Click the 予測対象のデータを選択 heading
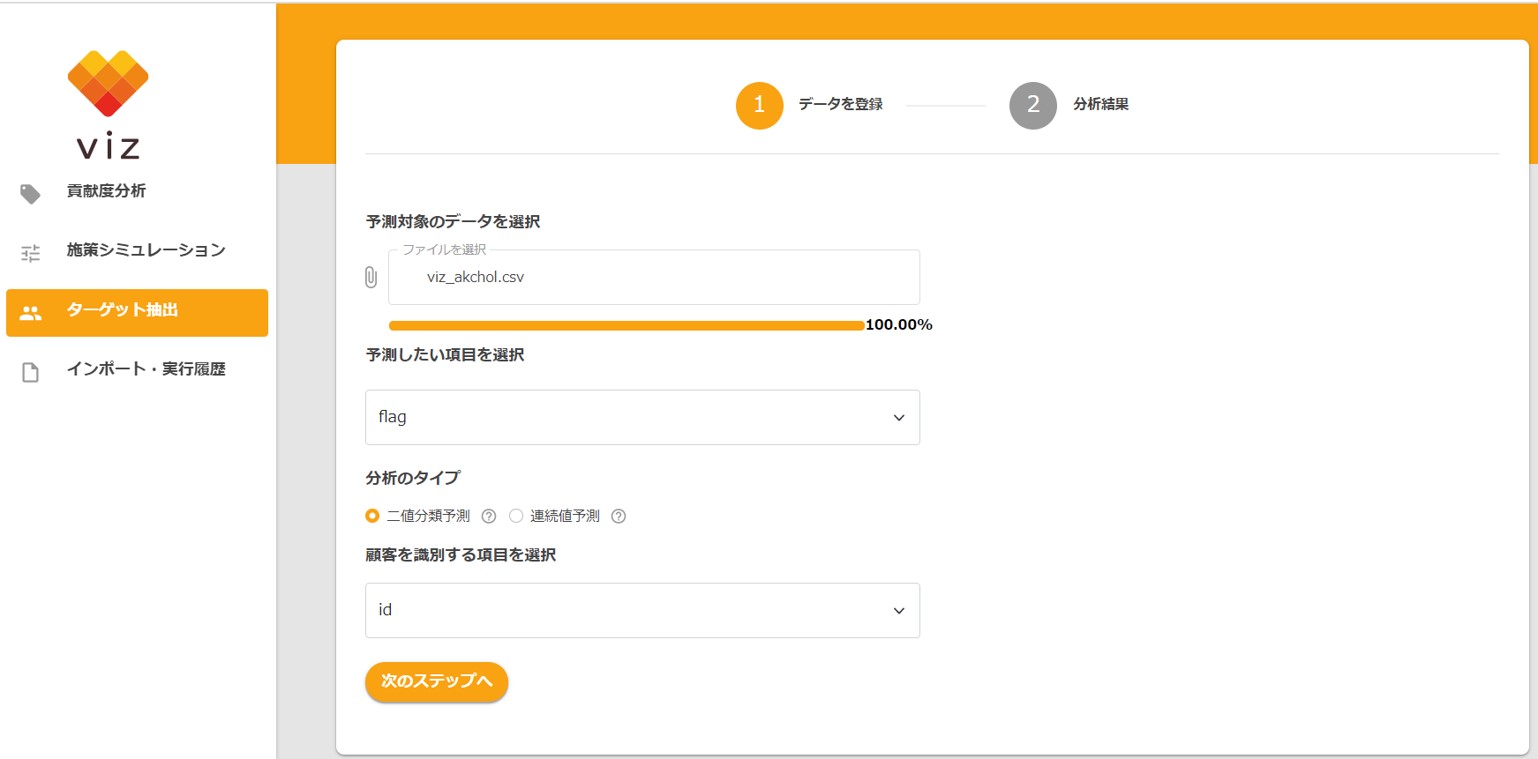 453,221
